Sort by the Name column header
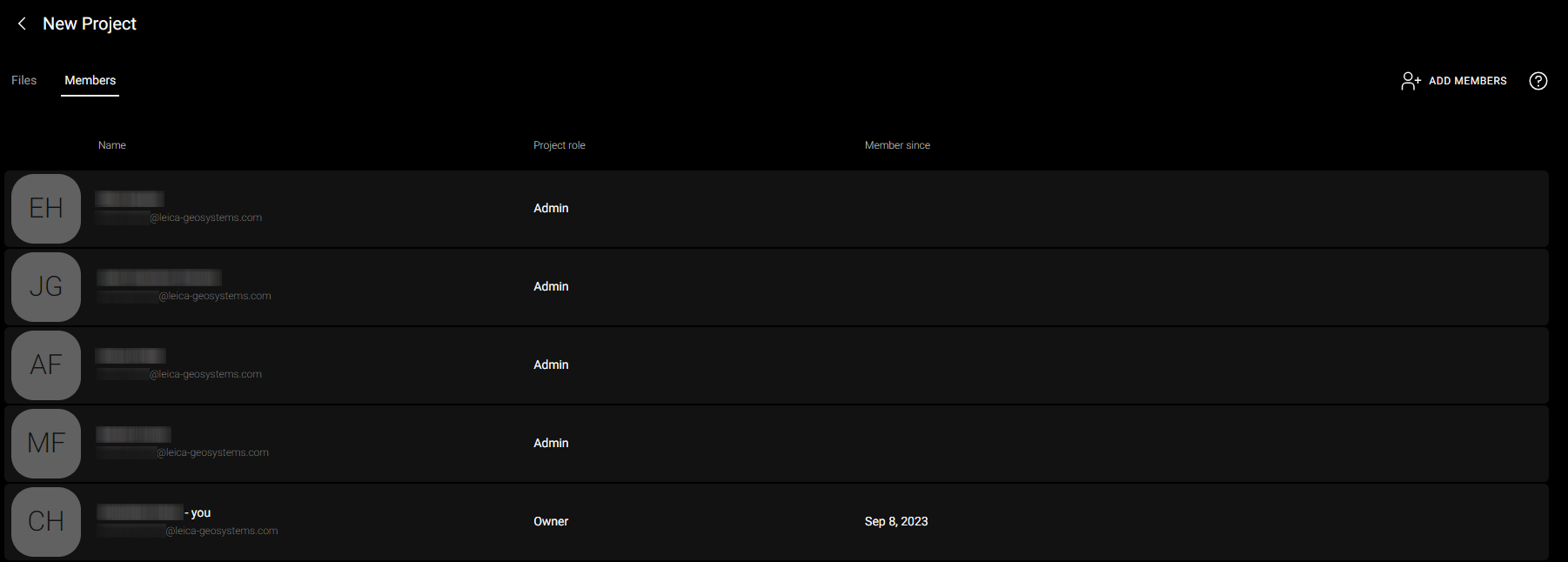This screenshot has width=1568, height=562. point(112,145)
